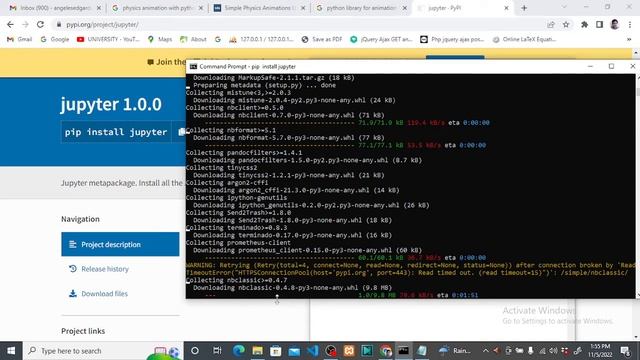Open weather Rain widget in taskbar
640x360 pixels.
pos(455,351)
